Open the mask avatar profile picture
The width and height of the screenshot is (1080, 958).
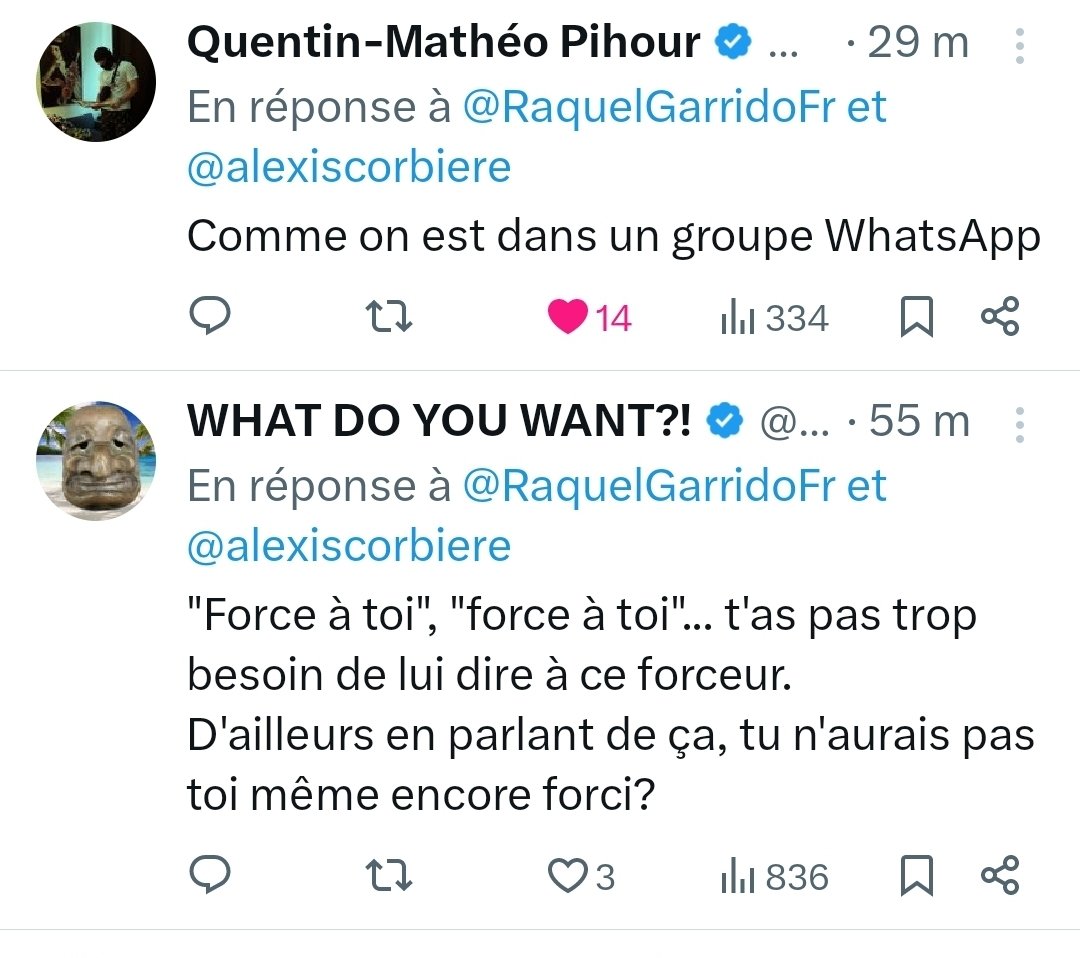click(x=96, y=461)
